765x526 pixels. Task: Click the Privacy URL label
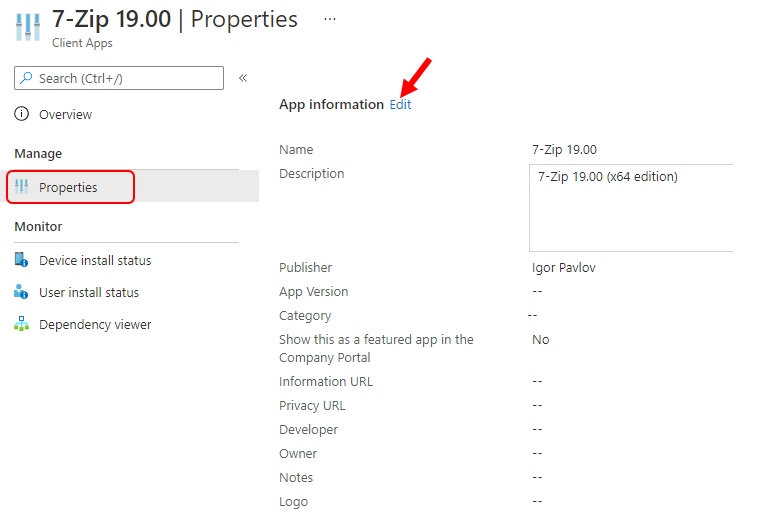coord(312,406)
